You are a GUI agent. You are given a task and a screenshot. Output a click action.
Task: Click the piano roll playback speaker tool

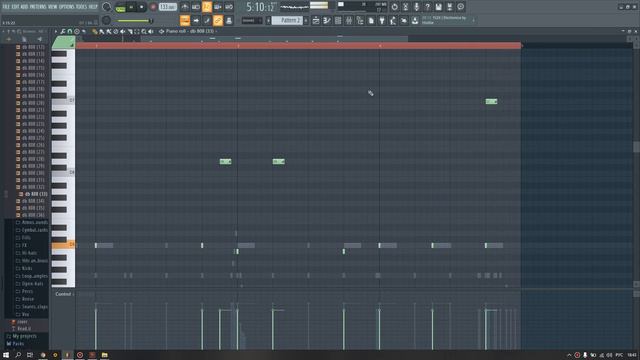pos(151,31)
